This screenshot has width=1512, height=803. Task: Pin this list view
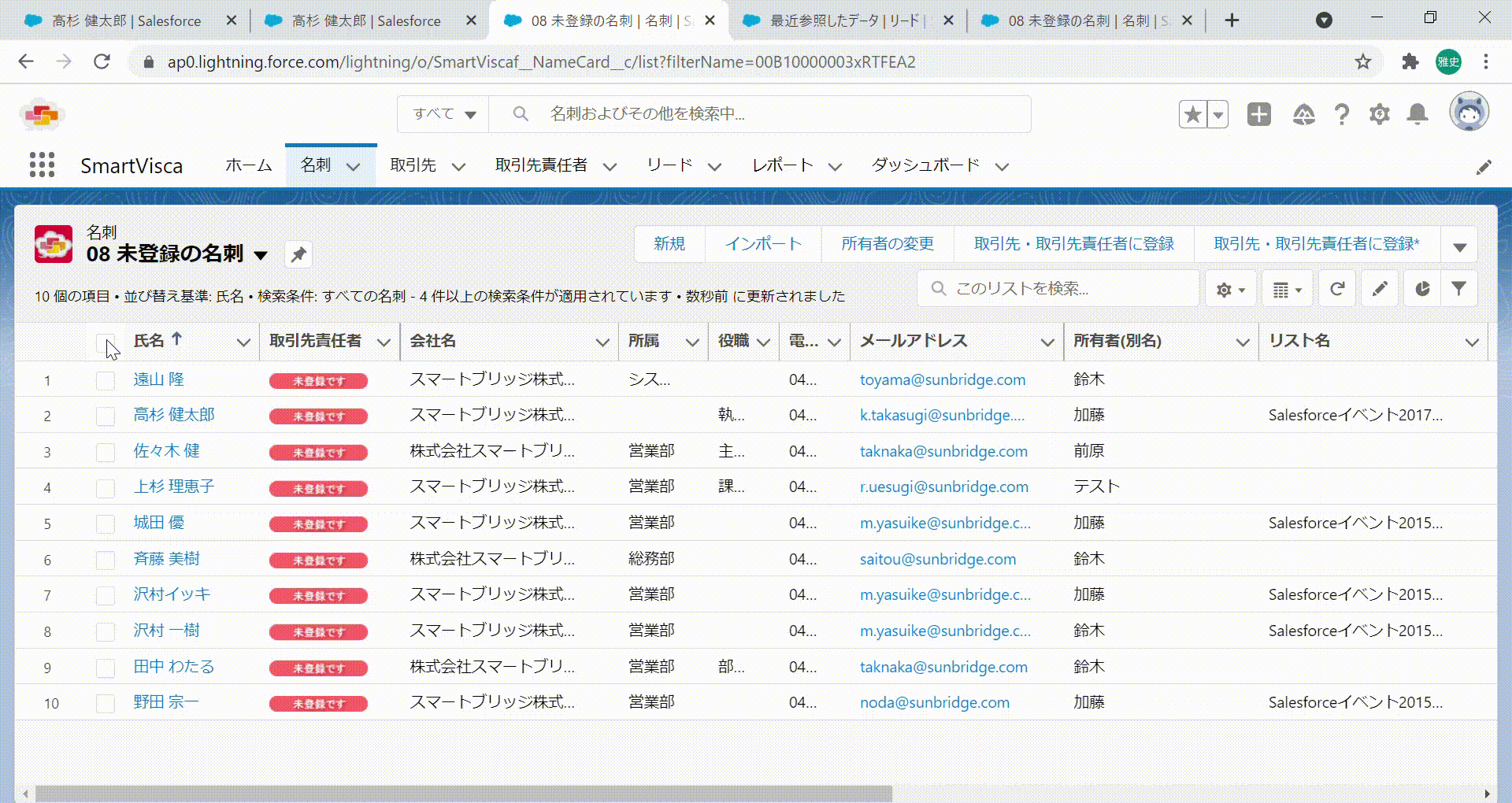coord(298,254)
